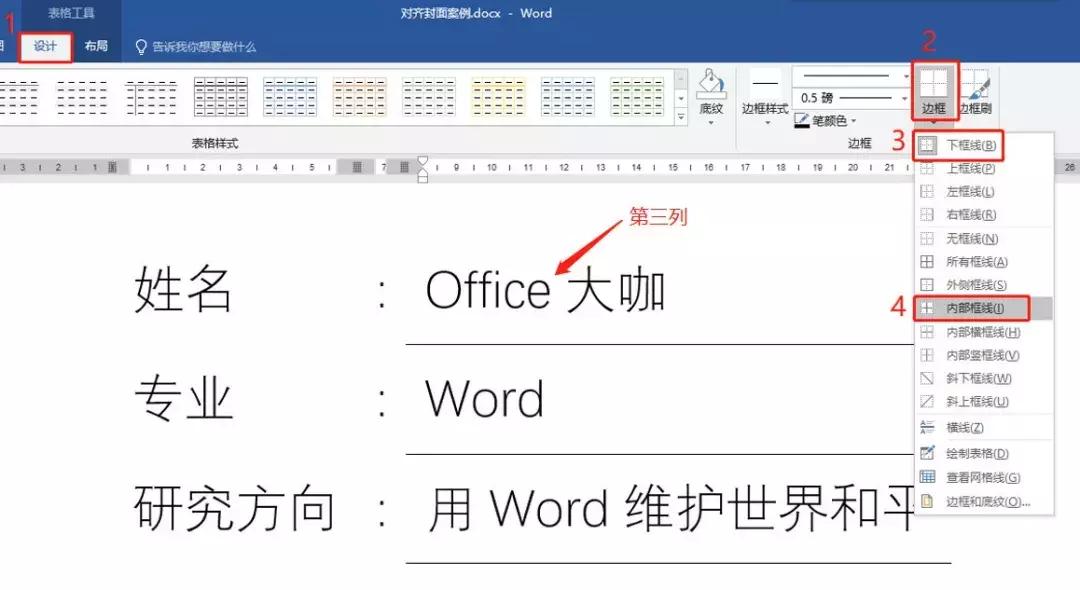The width and height of the screenshot is (1080, 590).
Task: Select 内部横框线(H) inside horizontal border
Action: tap(984, 333)
